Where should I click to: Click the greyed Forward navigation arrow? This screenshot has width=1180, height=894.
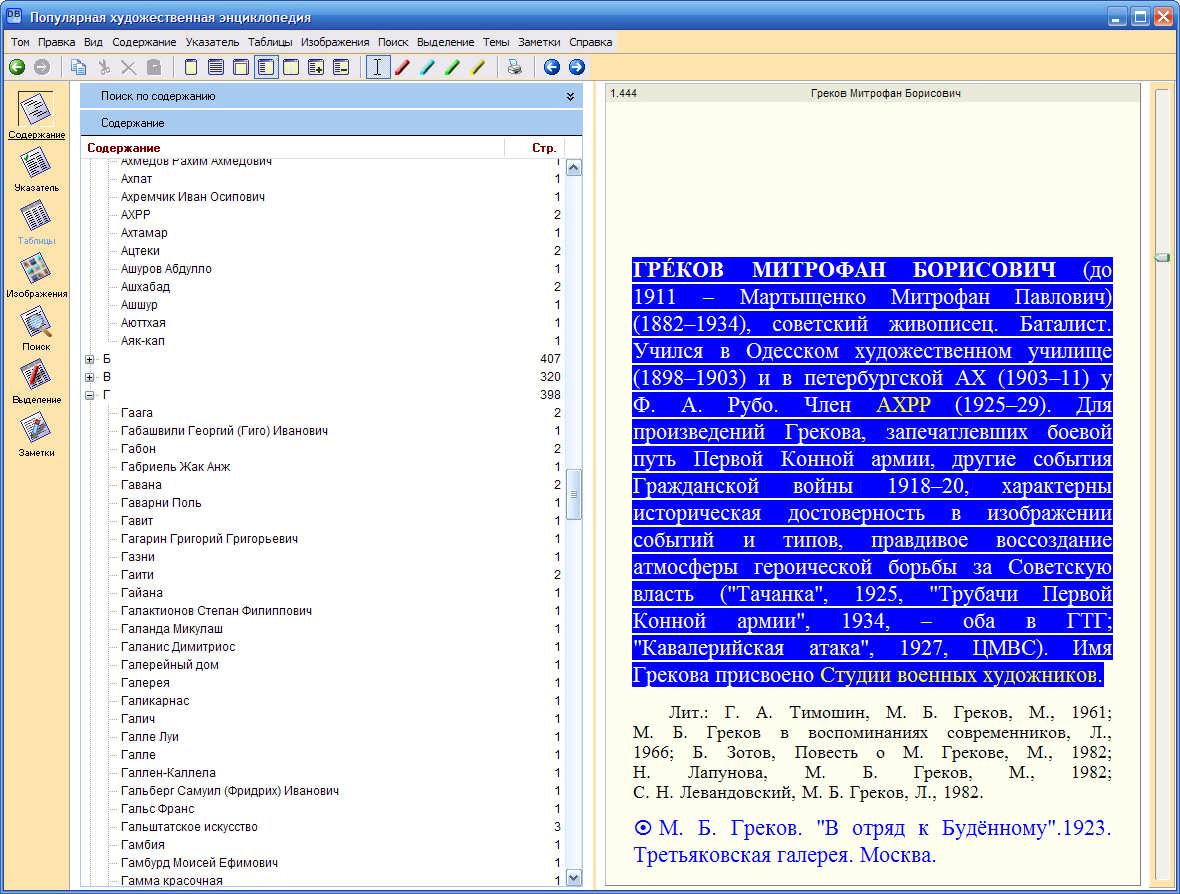(42, 67)
